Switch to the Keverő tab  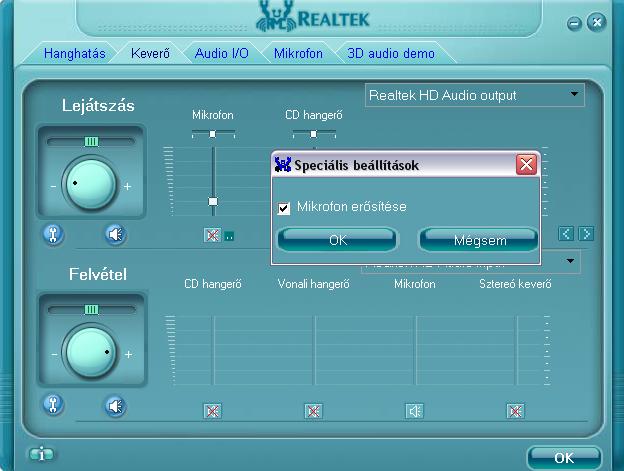click(x=150, y=53)
